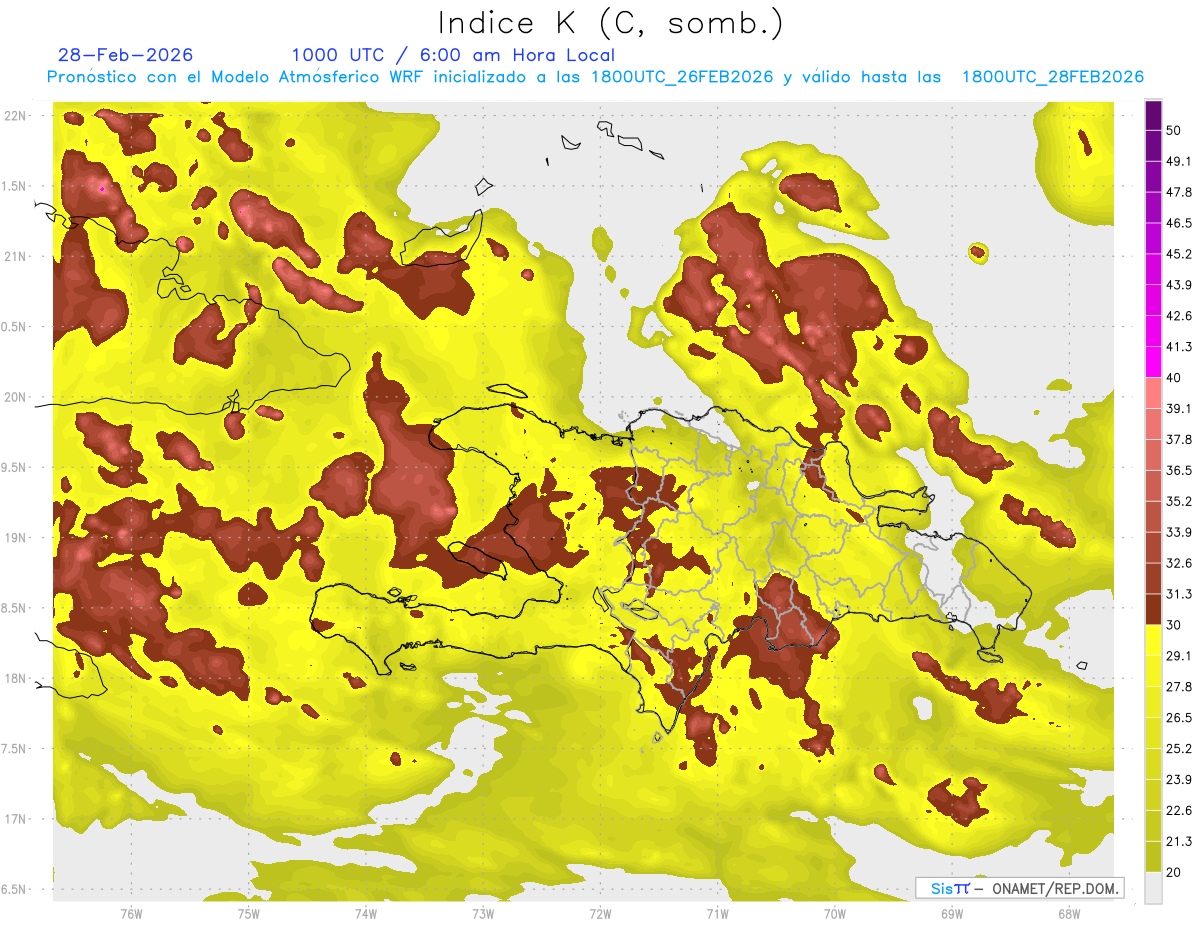
Task: Click the "18N" latitude label
Action: coord(15,678)
